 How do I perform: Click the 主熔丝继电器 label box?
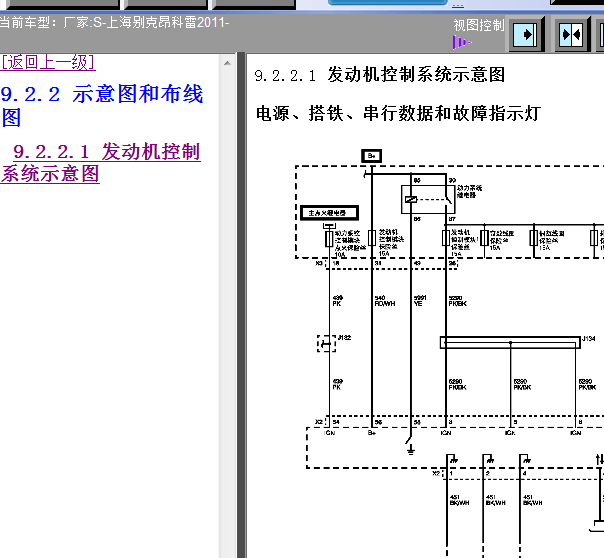tap(329, 213)
